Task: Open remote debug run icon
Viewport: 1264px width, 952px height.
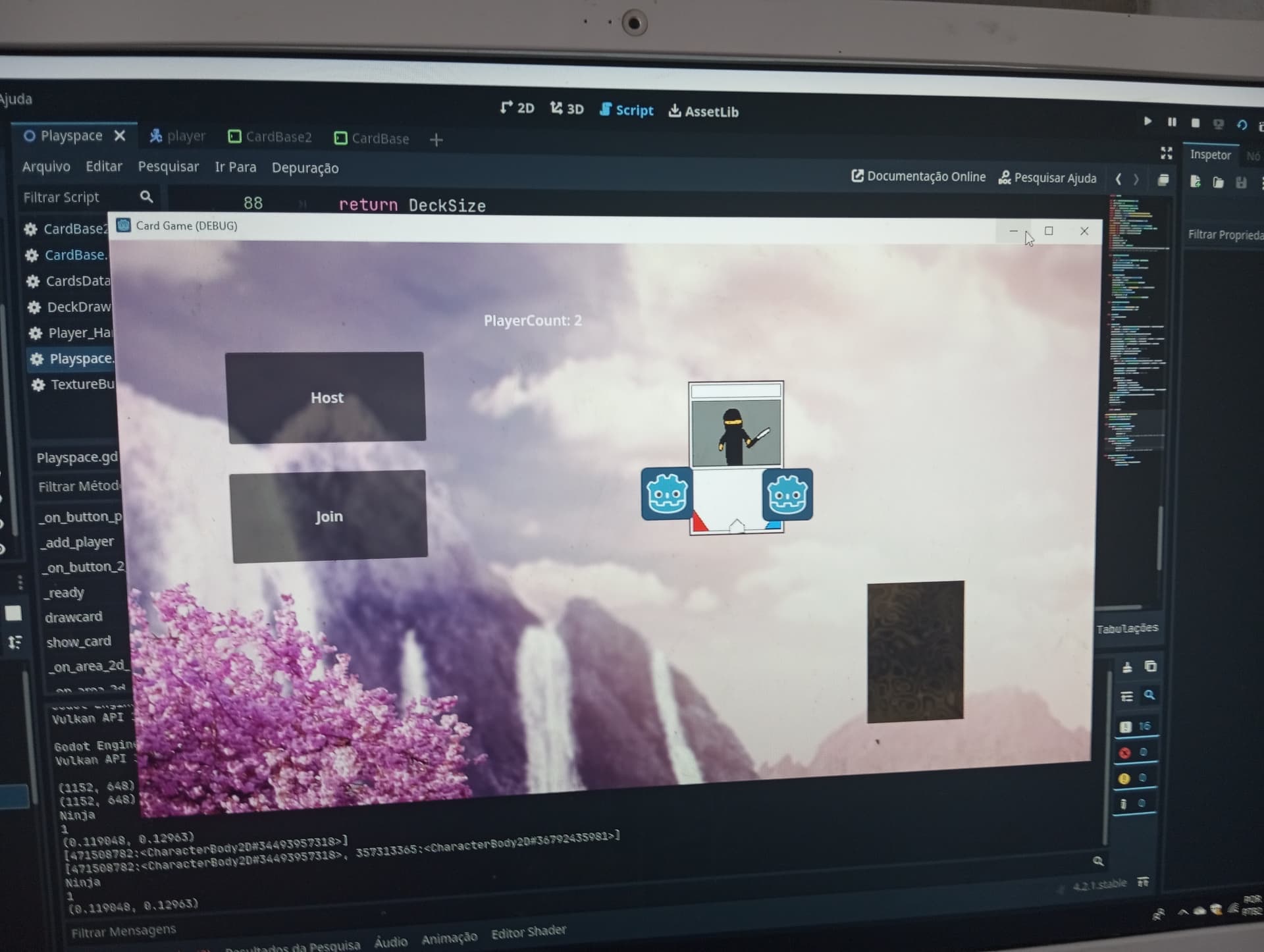Action: 1219,124
